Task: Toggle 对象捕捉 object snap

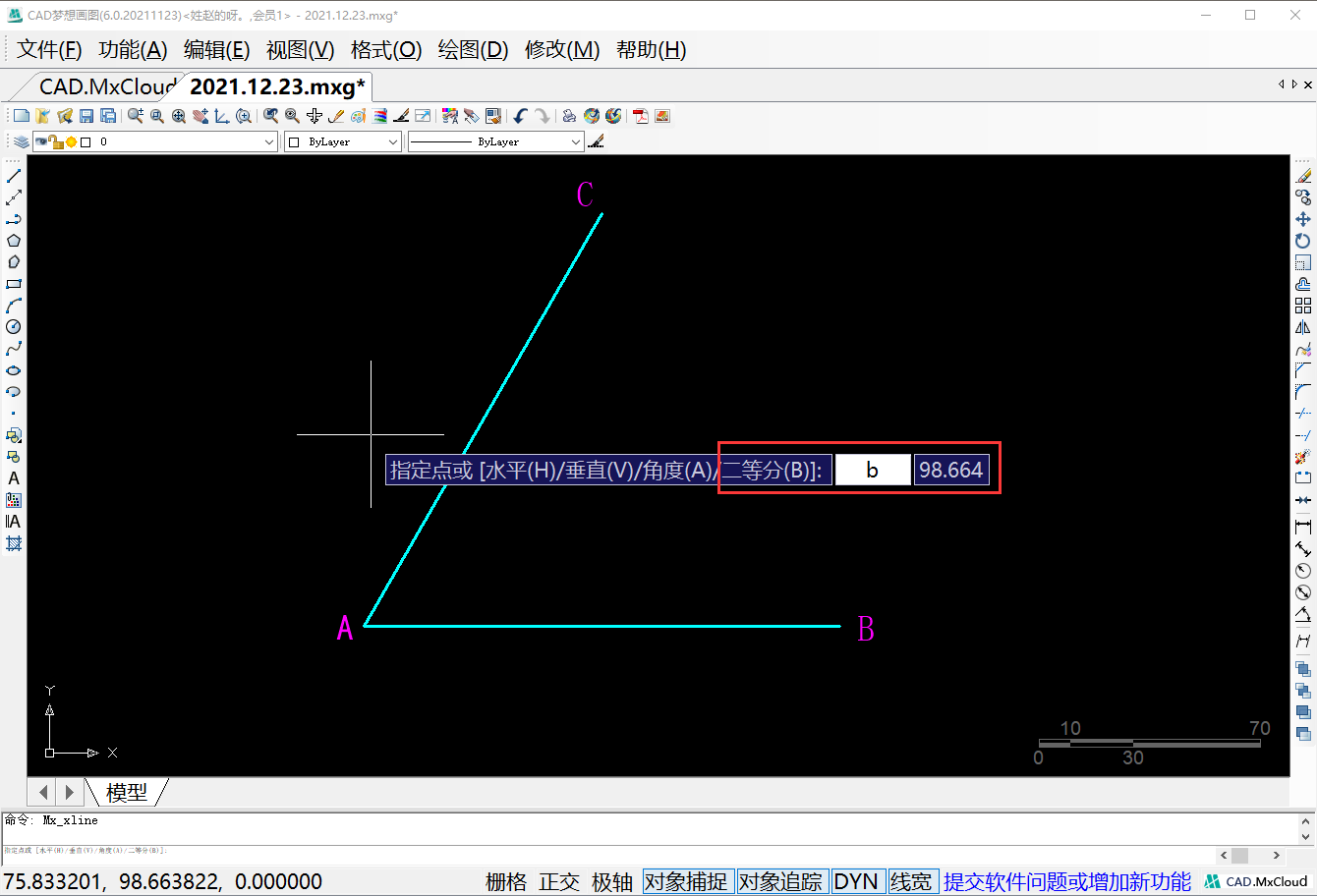Action: click(686, 882)
